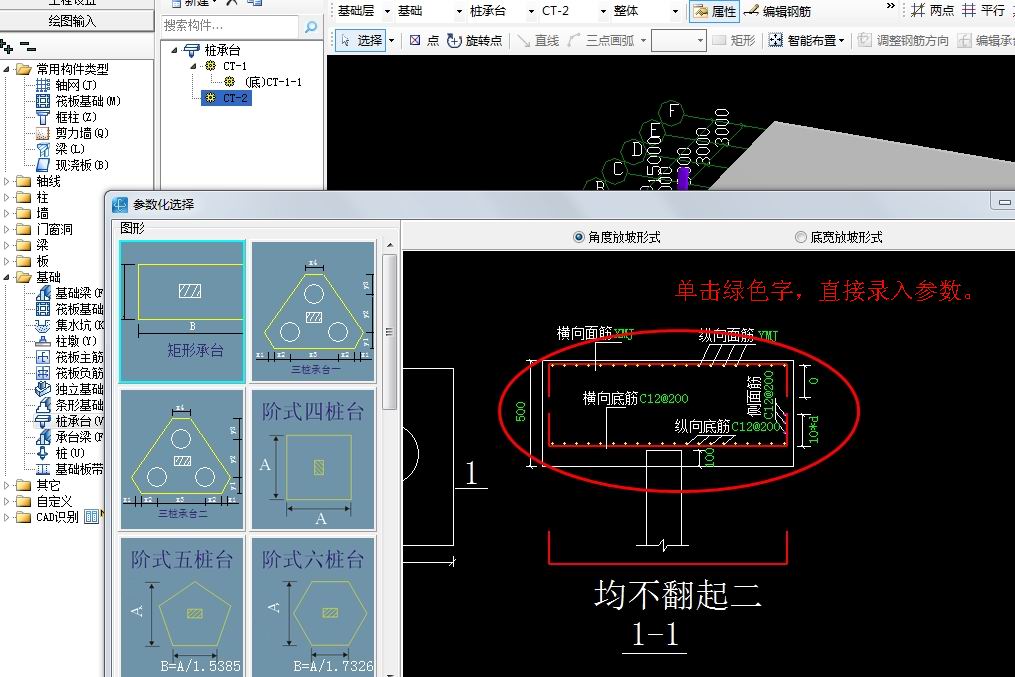Select the 轴网(J) grid tool
Viewport: 1015px width, 677px height.
click(x=74, y=85)
